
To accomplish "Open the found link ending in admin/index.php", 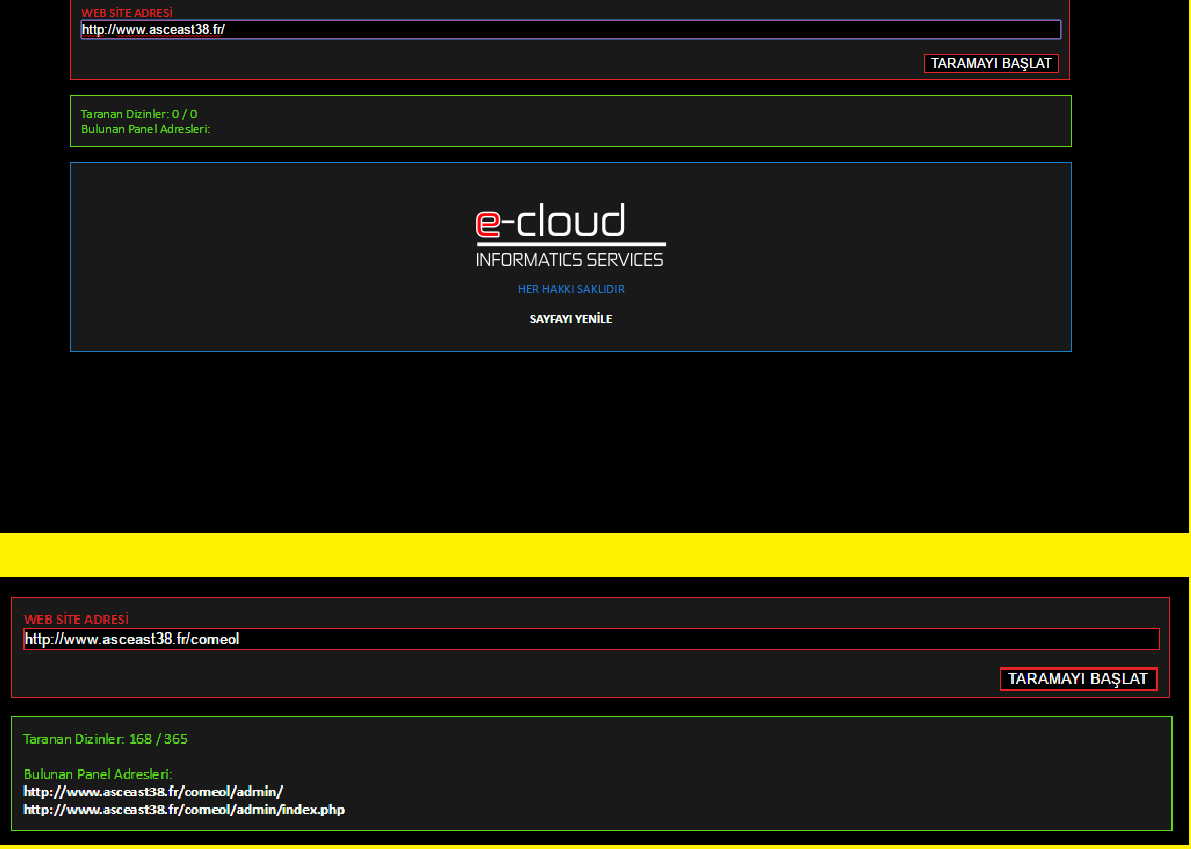I will coord(185,810).
